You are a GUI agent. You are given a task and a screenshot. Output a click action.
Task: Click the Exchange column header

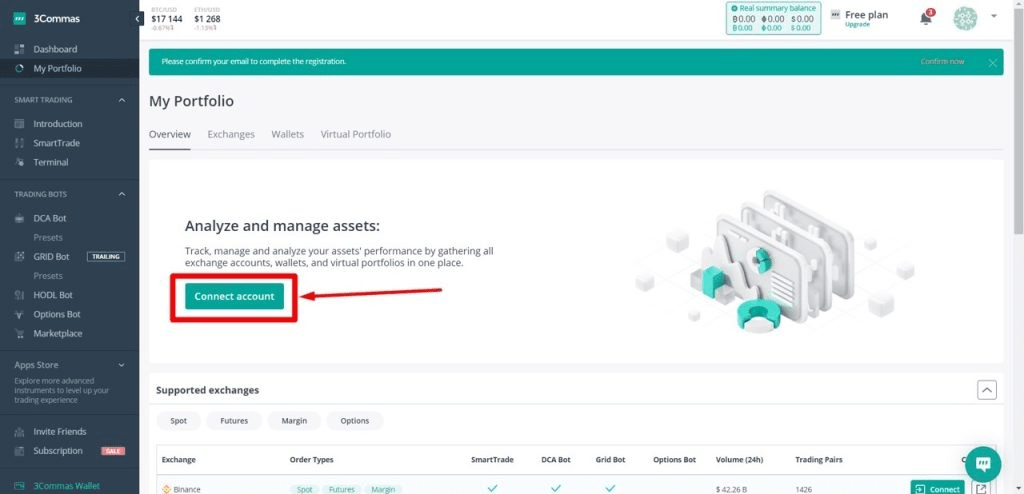(178, 460)
